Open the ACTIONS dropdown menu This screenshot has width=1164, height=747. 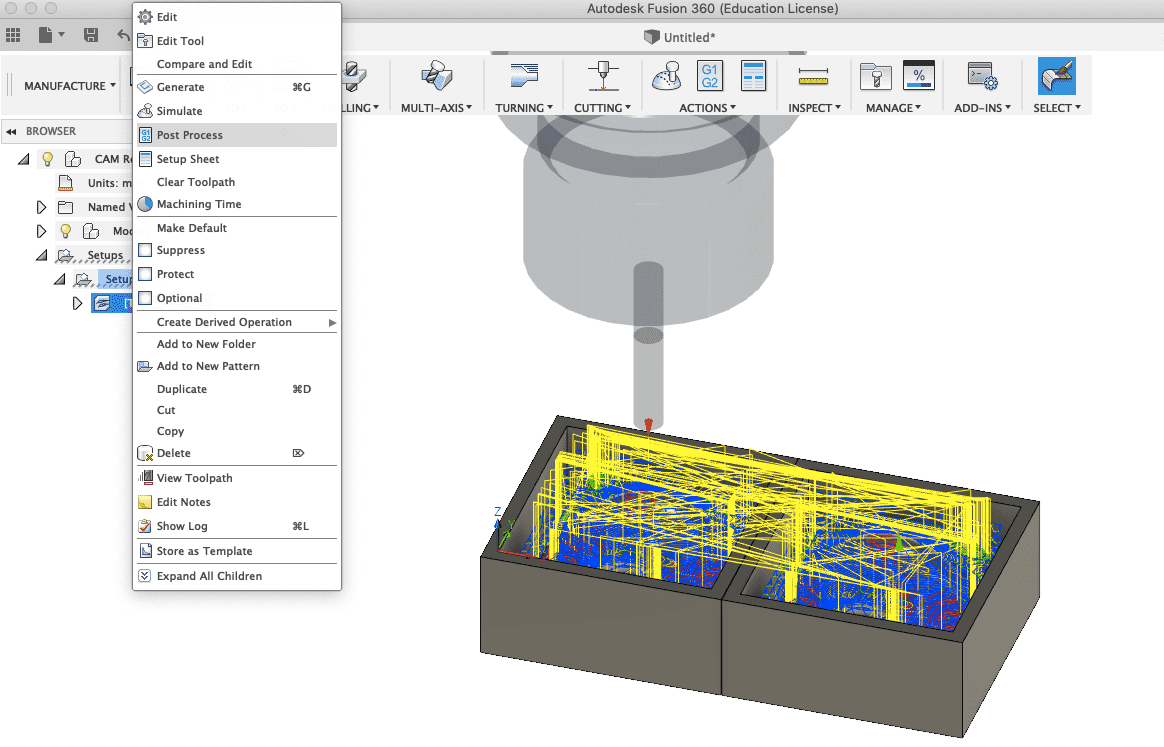tap(707, 108)
